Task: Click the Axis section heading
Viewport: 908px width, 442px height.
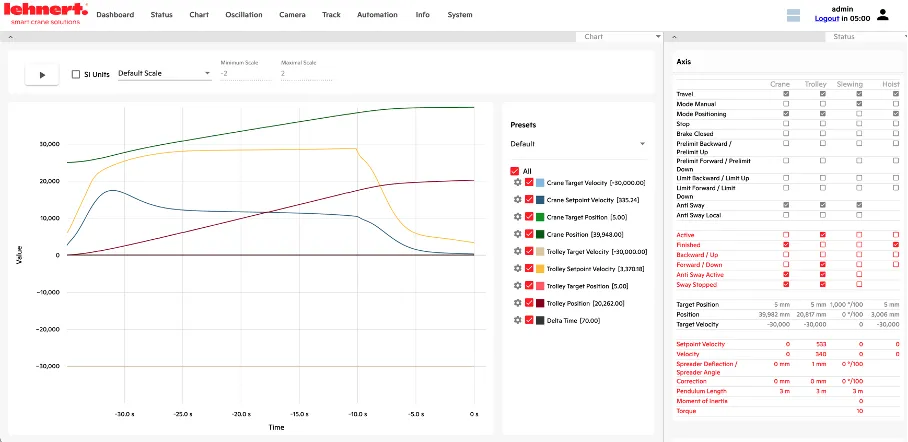Action: tap(683, 61)
